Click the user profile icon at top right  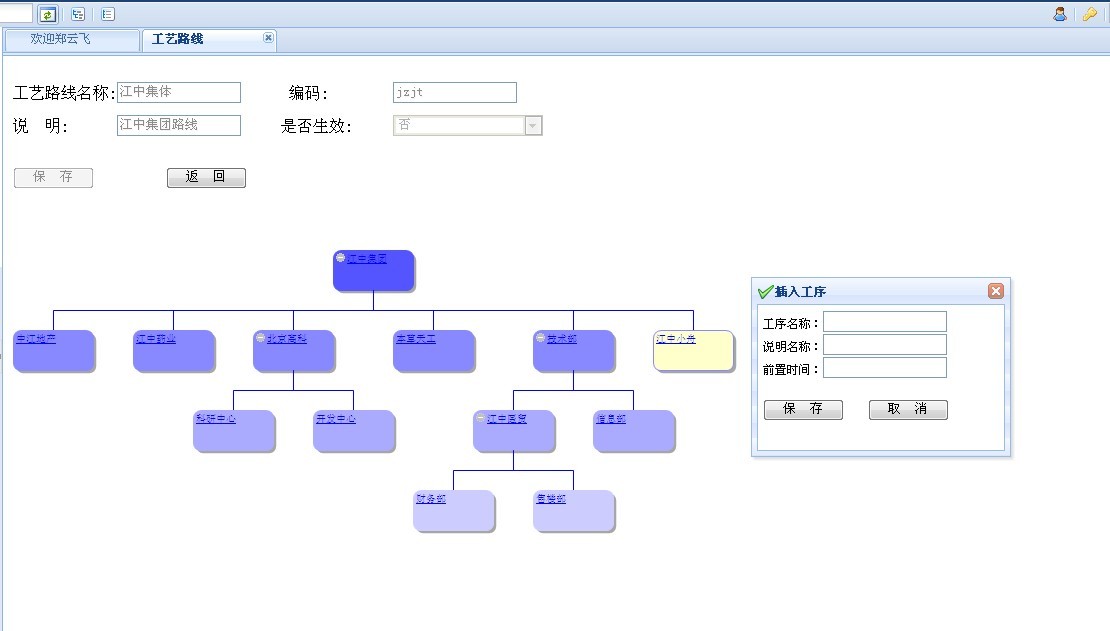(1060, 13)
